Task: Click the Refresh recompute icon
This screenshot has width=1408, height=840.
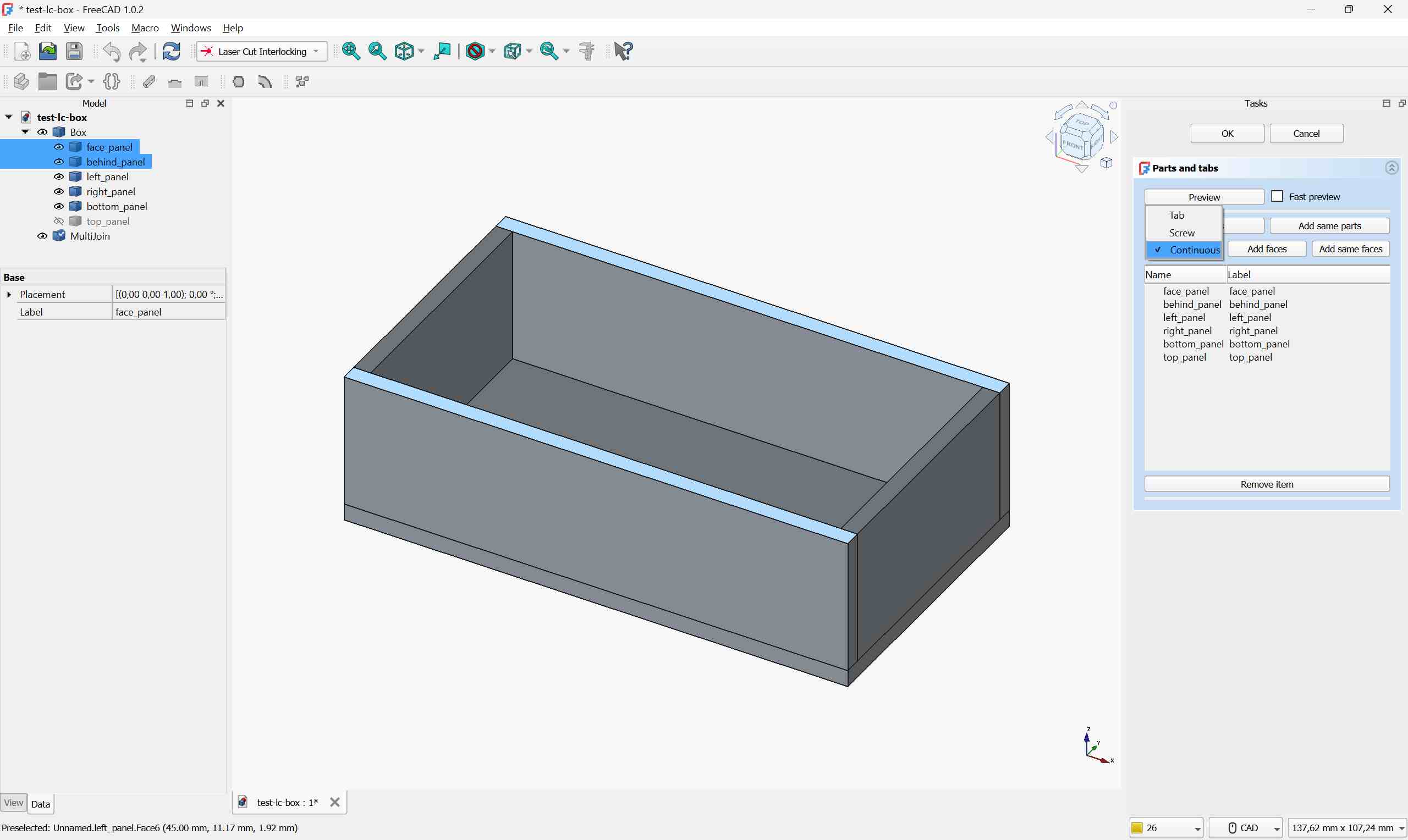Action: tap(172, 52)
